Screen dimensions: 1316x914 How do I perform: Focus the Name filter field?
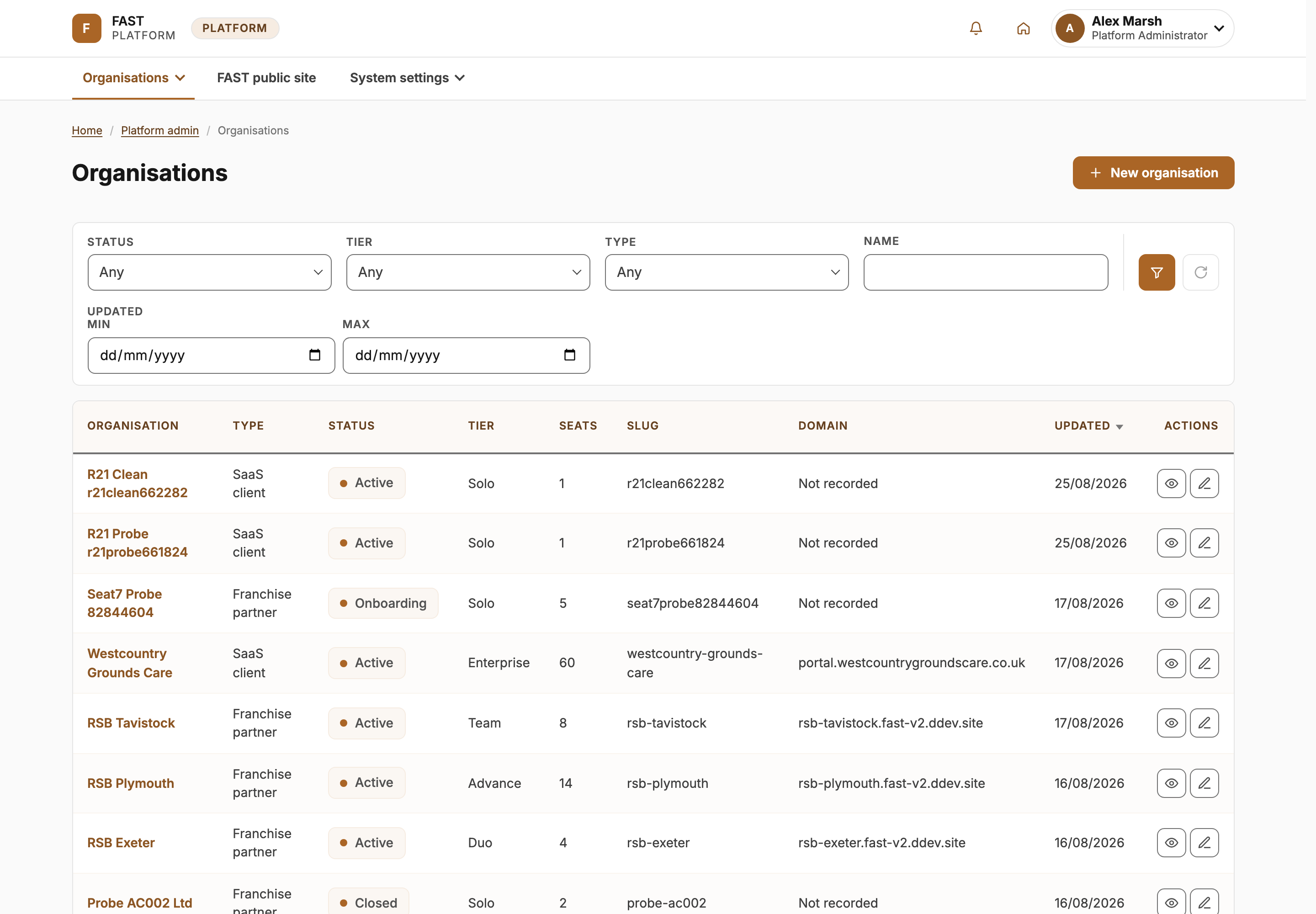pyautogui.click(x=985, y=272)
